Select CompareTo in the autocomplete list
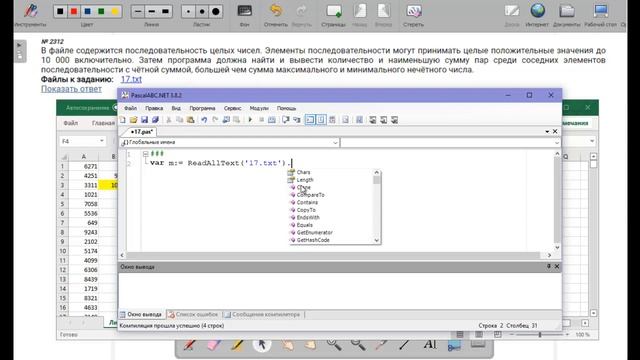This screenshot has height=360, width=640. point(311,195)
